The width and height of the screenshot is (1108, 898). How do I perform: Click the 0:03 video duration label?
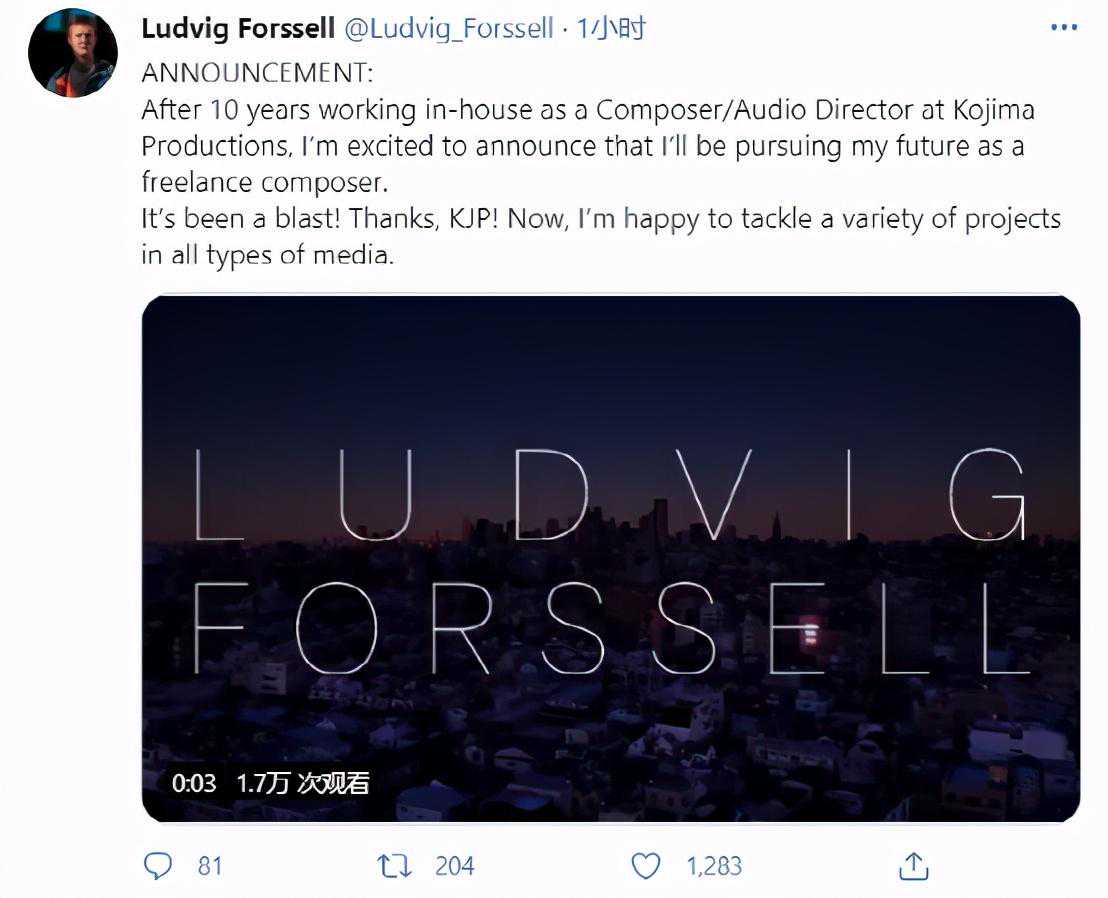point(194,783)
